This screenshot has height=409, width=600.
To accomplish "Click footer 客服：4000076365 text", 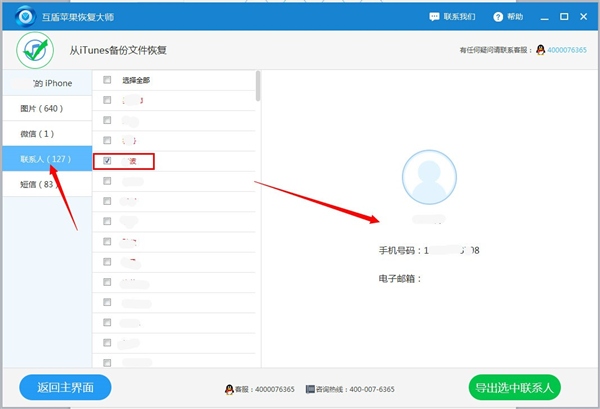I will click(264, 389).
